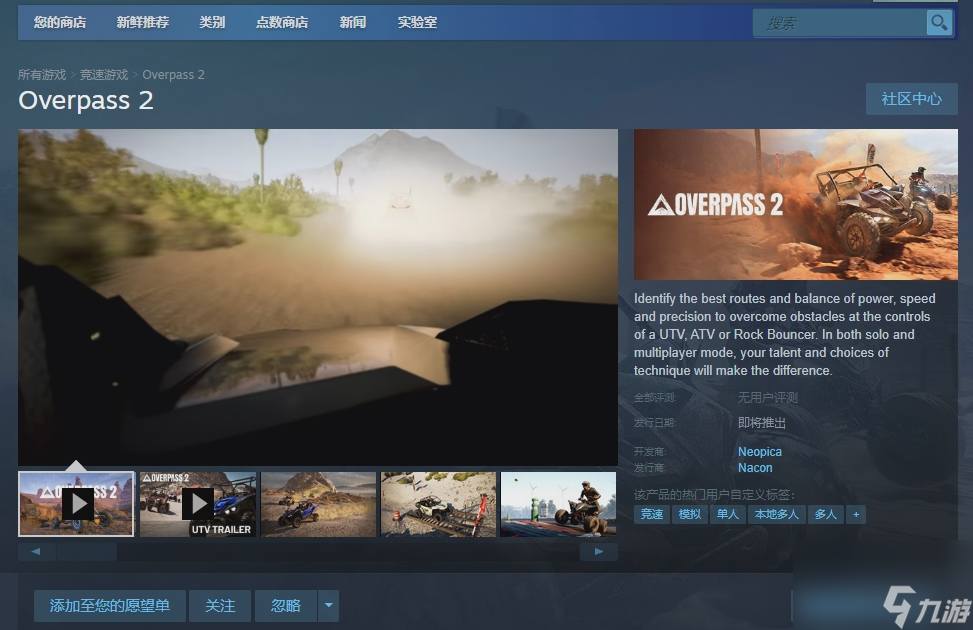Click the 忽略 button
Viewport: 973px width, 630px height.
click(286, 606)
